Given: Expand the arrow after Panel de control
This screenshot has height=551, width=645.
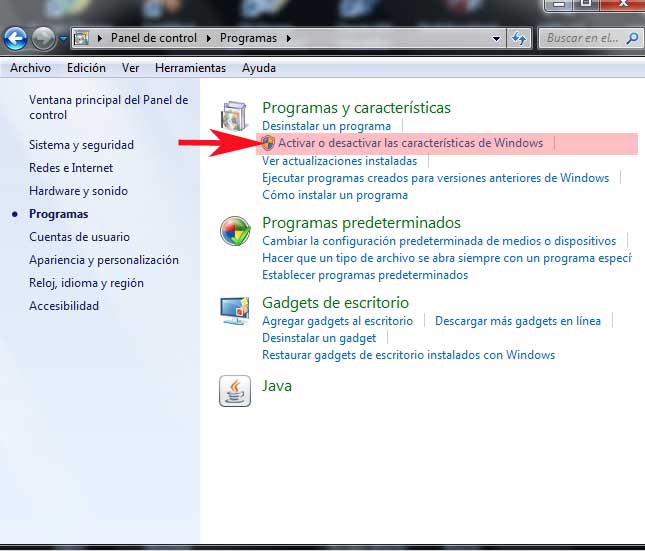Looking at the screenshot, I should click(209, 38).
